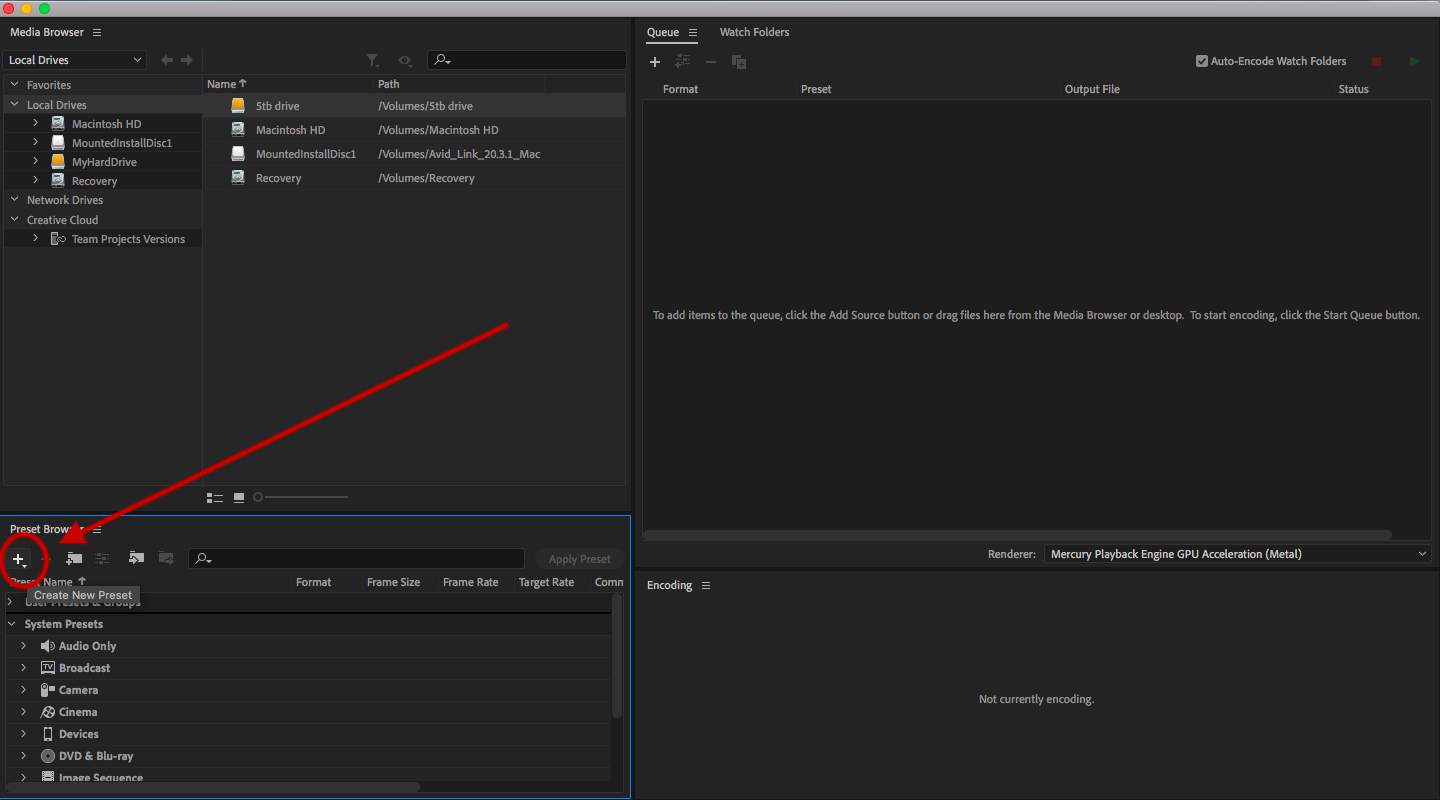
Task: Open the Preset Browser panel menu icon
Action: point(97,529)
